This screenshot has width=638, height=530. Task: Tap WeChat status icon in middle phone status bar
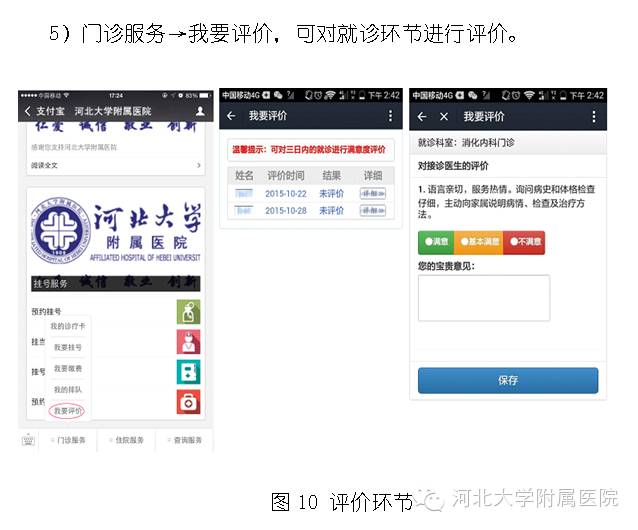point(278,95)
